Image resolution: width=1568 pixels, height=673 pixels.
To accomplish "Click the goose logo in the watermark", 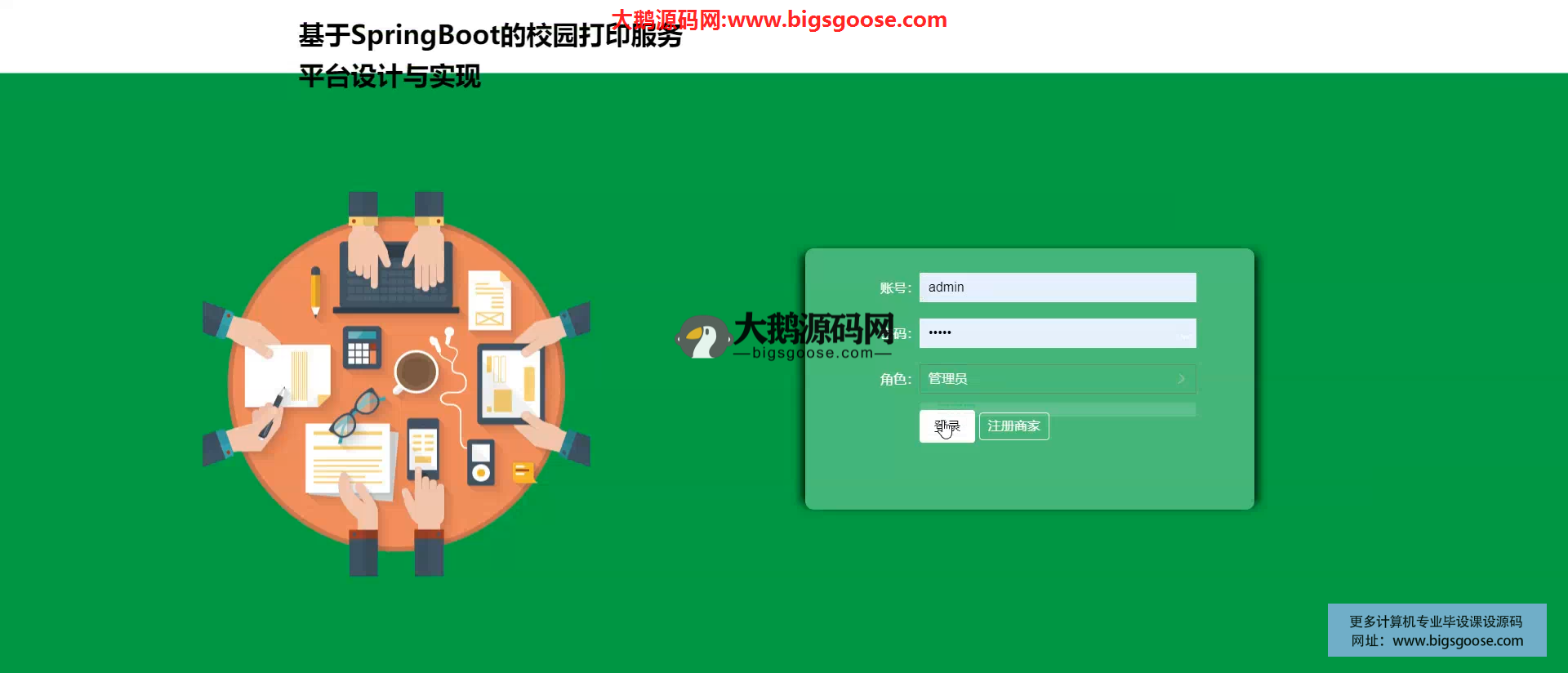I will (702, 337).
